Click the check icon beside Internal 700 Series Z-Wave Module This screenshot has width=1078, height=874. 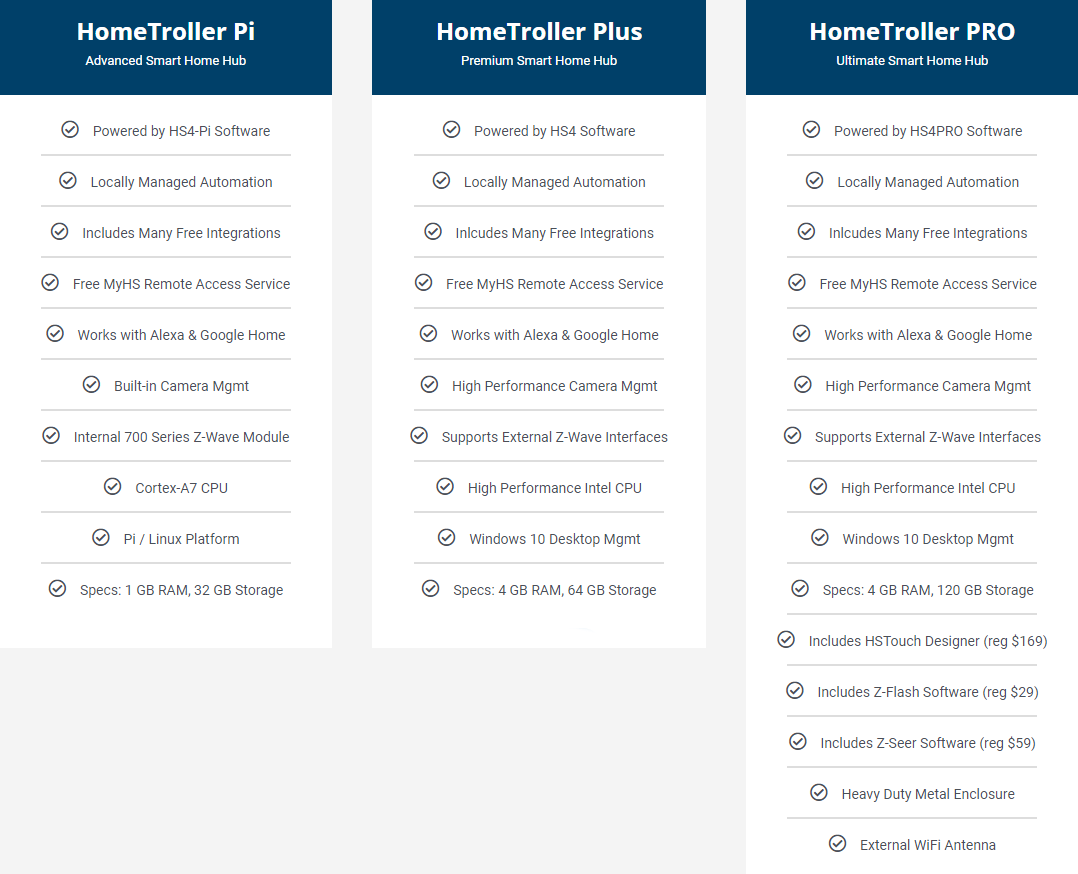coord(51,435)
